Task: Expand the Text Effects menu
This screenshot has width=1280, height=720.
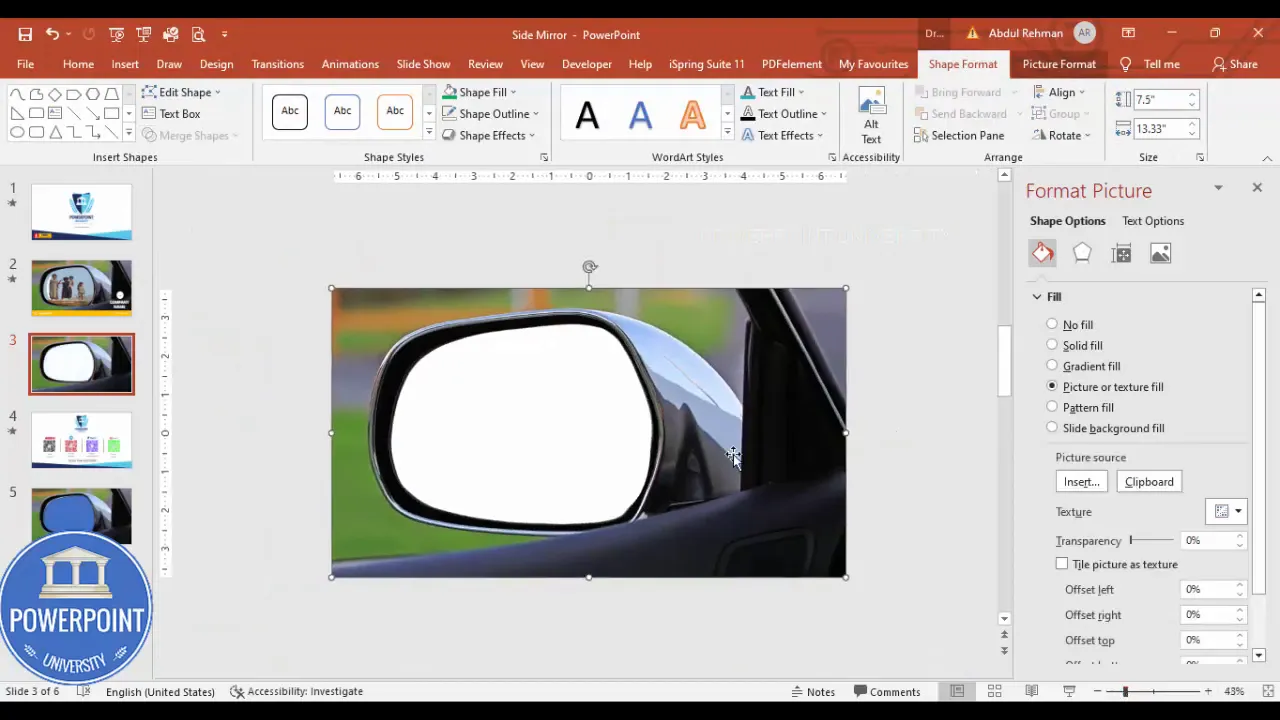Action: pos(782,135)
